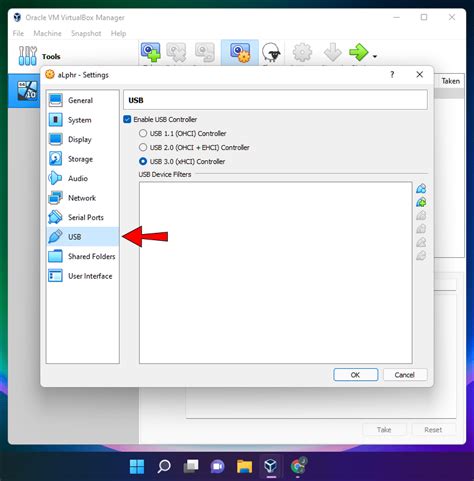The image size is (474, 481).
Task: Open the Help menu in VirtualBox Manager
Action: (118, 33)
